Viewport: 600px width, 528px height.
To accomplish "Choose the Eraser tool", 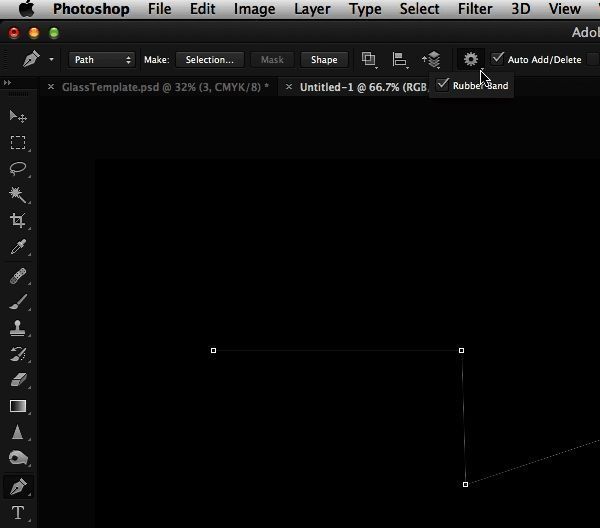I will click(18, 380).
